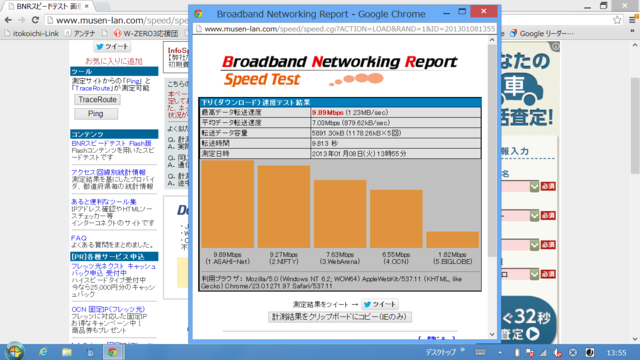Open the itokoichi-Link bookmark
Viewport: 640px width, 360px height.
coord(32,33)
